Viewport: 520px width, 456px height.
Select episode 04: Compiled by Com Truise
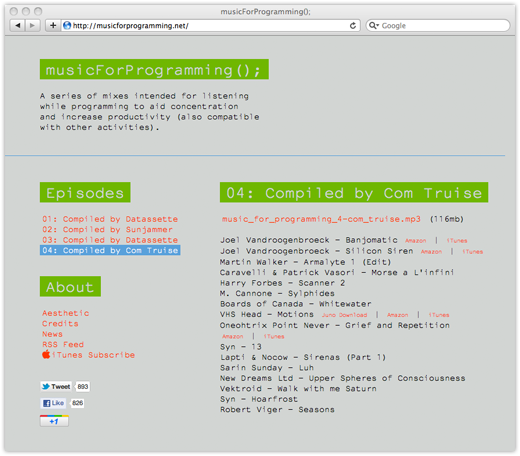pyautogui.click(x=110, y=250)
